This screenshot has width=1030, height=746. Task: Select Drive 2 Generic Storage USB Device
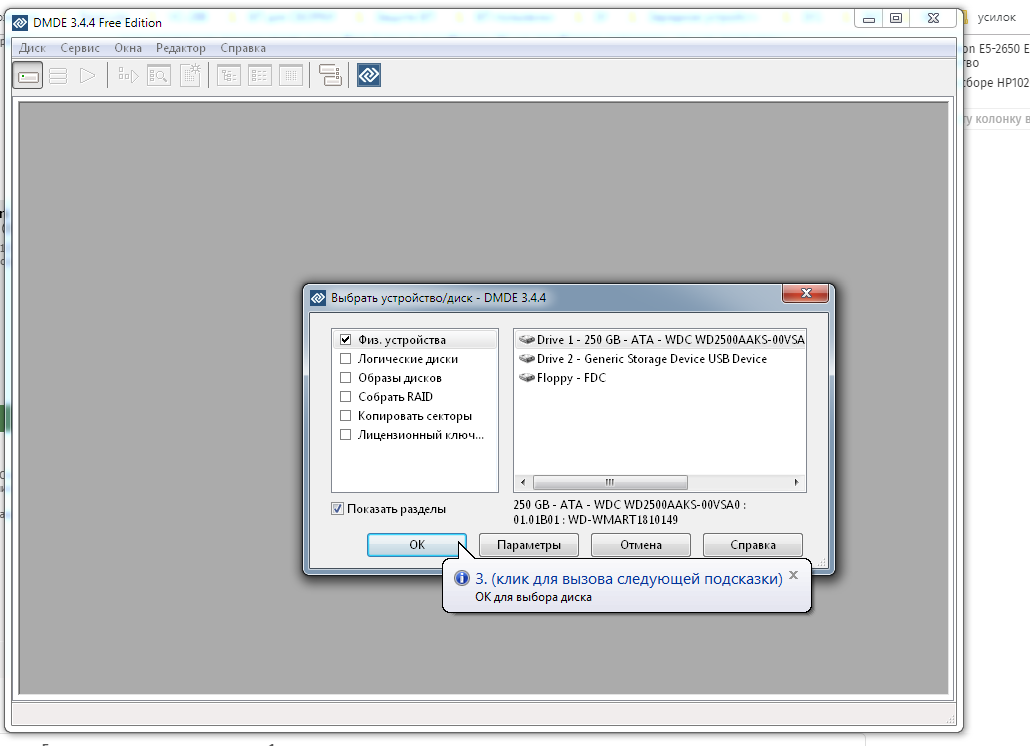pos(651,359)
